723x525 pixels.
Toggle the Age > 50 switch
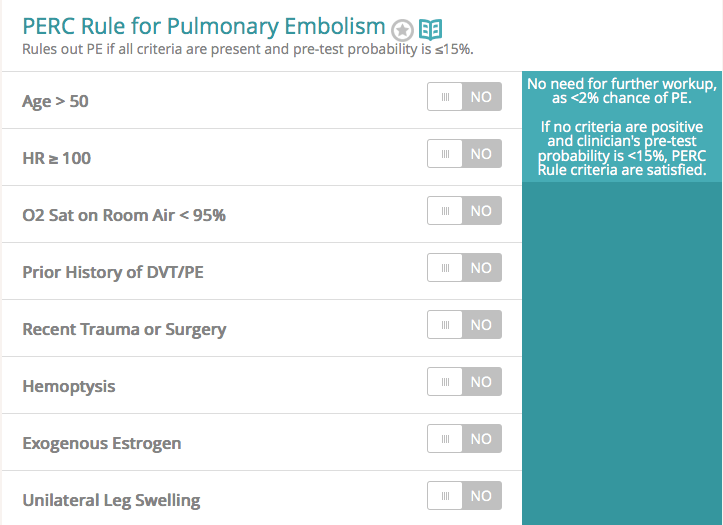[464, 97]
